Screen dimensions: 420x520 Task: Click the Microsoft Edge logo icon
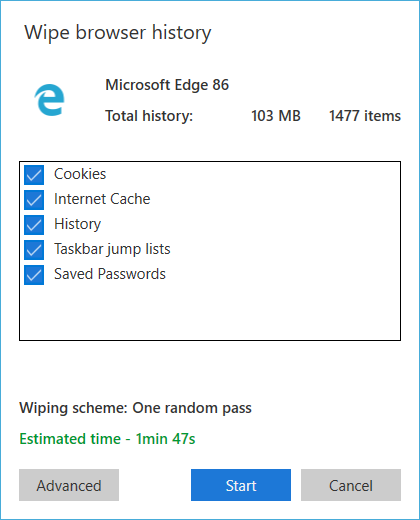[x=49, y=100]
